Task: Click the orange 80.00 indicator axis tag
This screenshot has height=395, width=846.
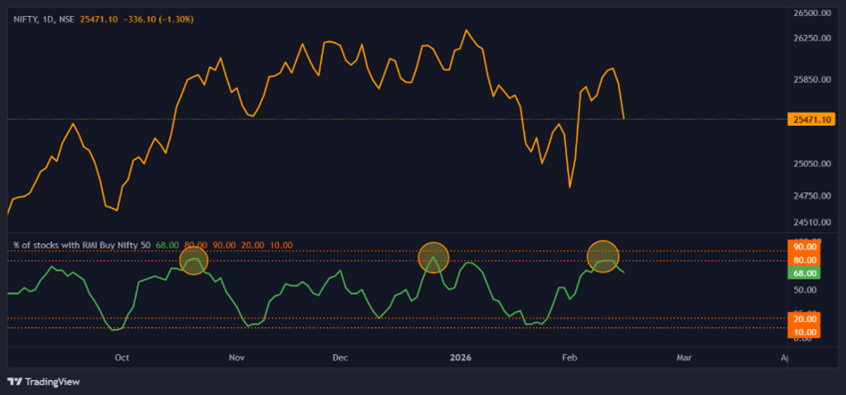Action: coord(804,260)
